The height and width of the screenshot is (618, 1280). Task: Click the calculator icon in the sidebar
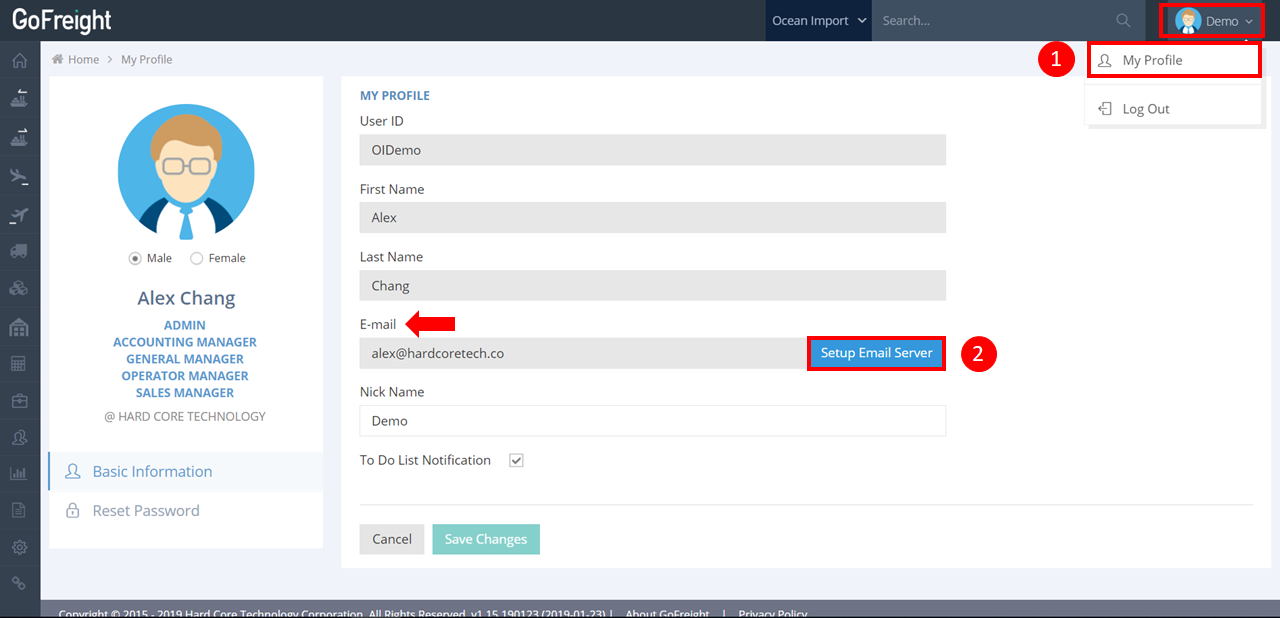tap(19, 364)
